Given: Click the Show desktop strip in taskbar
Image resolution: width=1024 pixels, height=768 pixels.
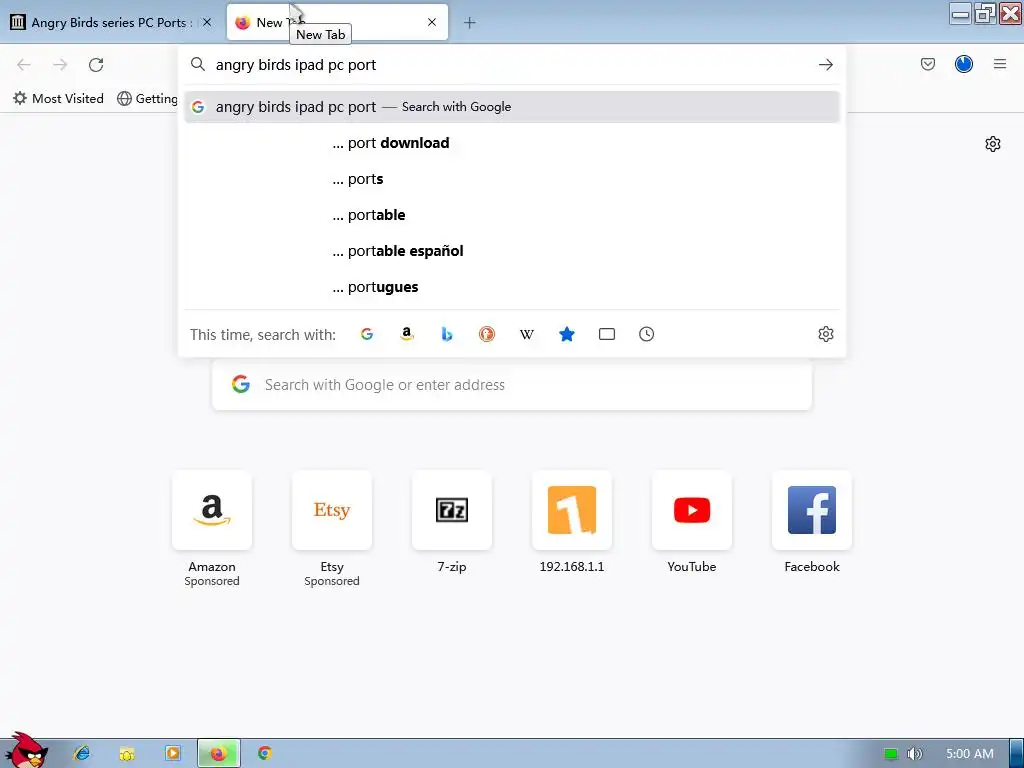Looking at the screenshot, I should point(1016,754).
